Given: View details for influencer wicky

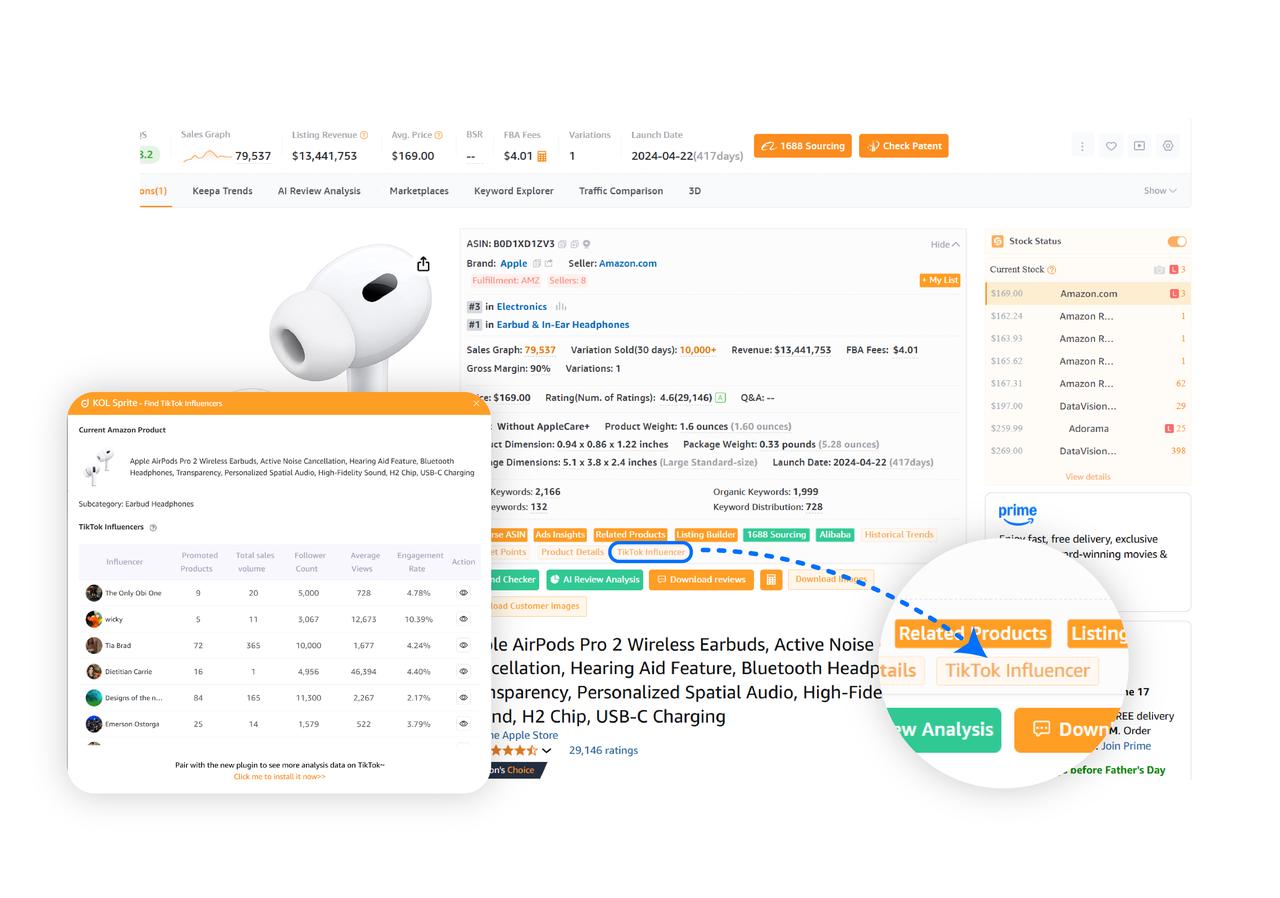Looking at the screenshot, I should (463, 619).
